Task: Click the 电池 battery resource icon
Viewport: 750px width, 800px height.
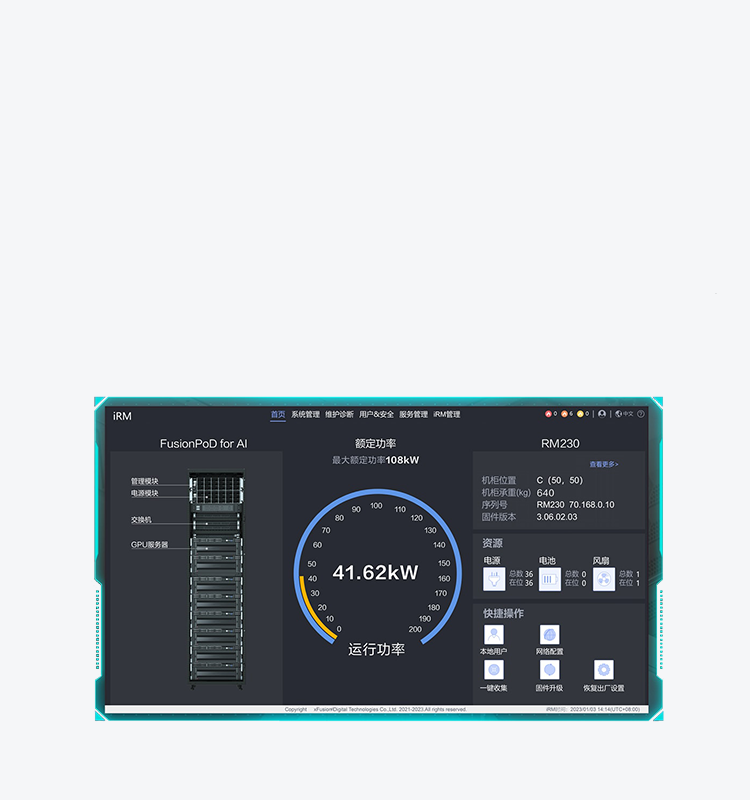Action: tap(549, 579)
